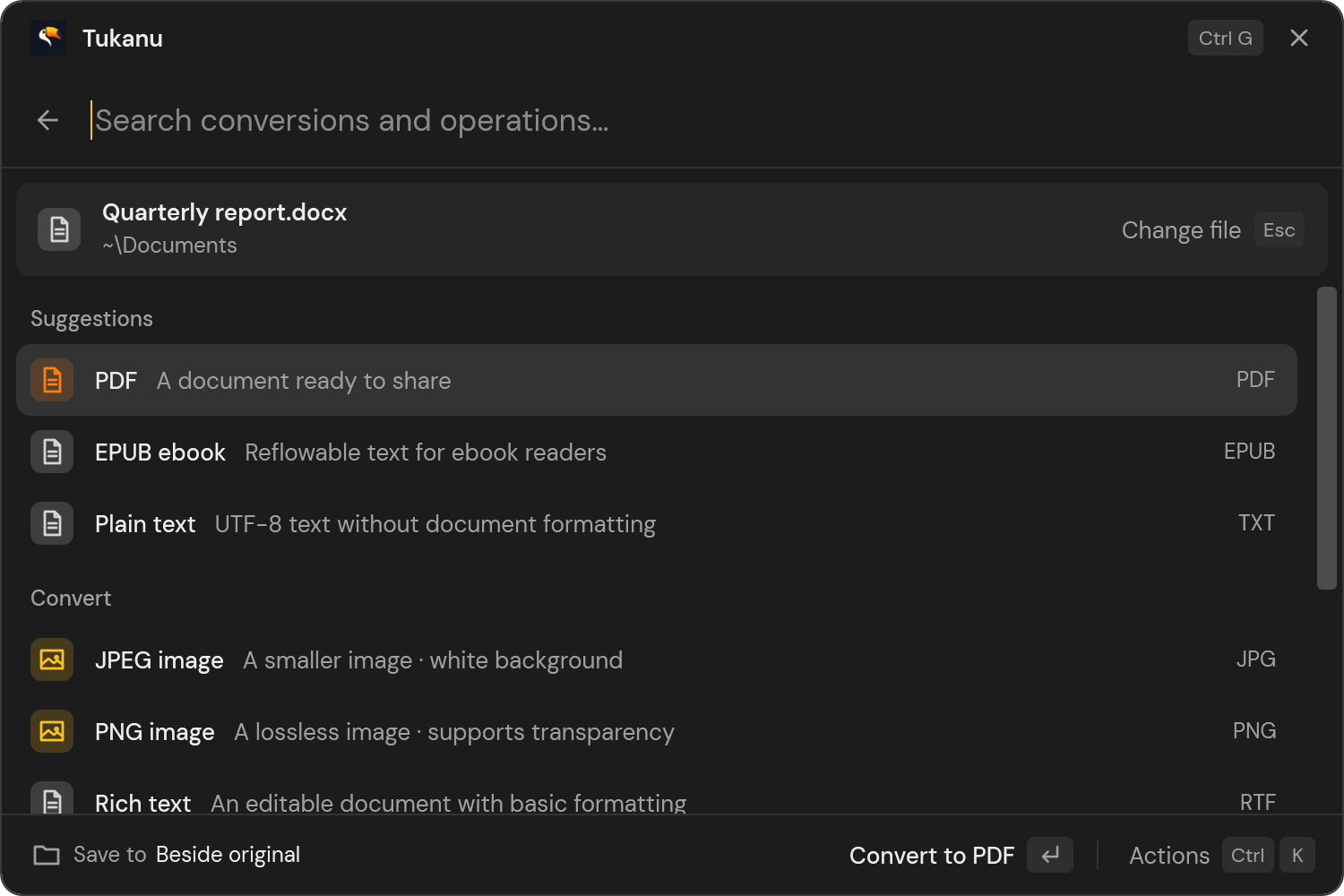
Task: Click the K key badge next to Actions
Action: point(1297,855)
